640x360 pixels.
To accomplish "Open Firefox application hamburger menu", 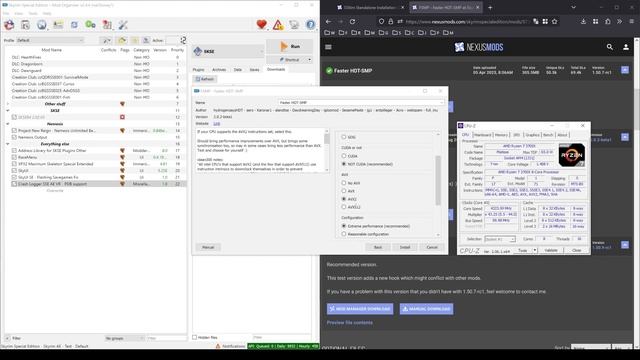I will coord(631,22).
